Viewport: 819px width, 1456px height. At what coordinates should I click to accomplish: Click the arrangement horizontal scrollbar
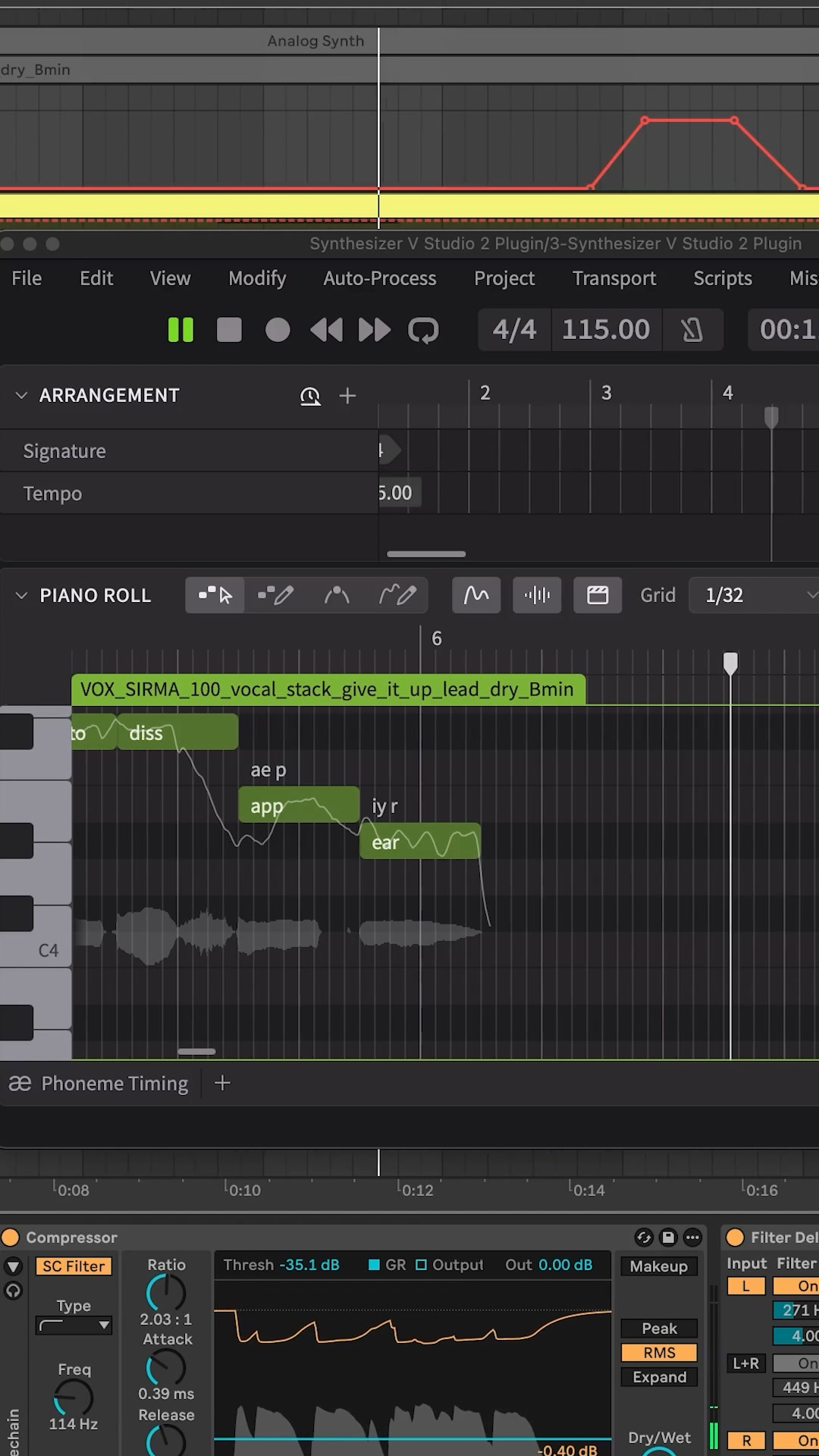(426, 554)
